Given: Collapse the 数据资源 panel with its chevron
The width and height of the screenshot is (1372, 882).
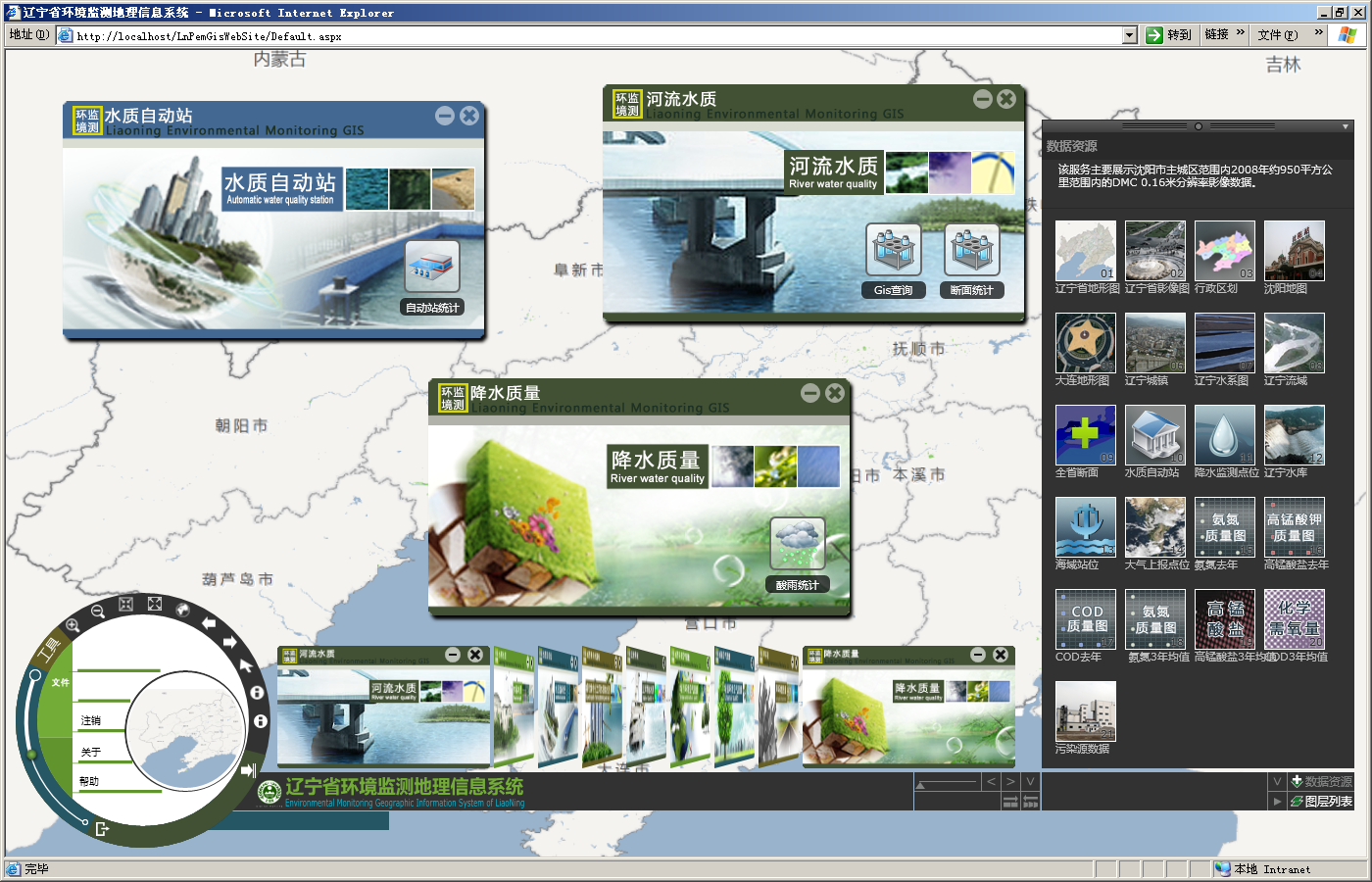Looking at the screenshot, I should (1276, 782).
